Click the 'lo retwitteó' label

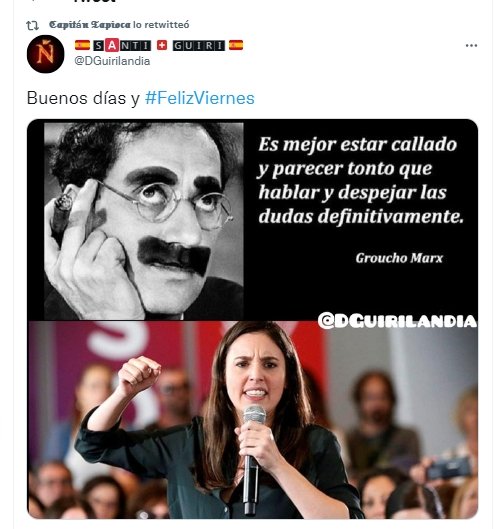point(161,25)
